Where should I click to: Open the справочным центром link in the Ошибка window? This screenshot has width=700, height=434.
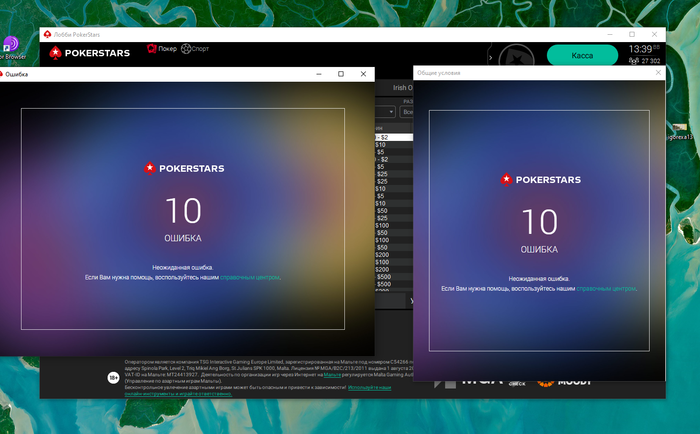(250, 277)
